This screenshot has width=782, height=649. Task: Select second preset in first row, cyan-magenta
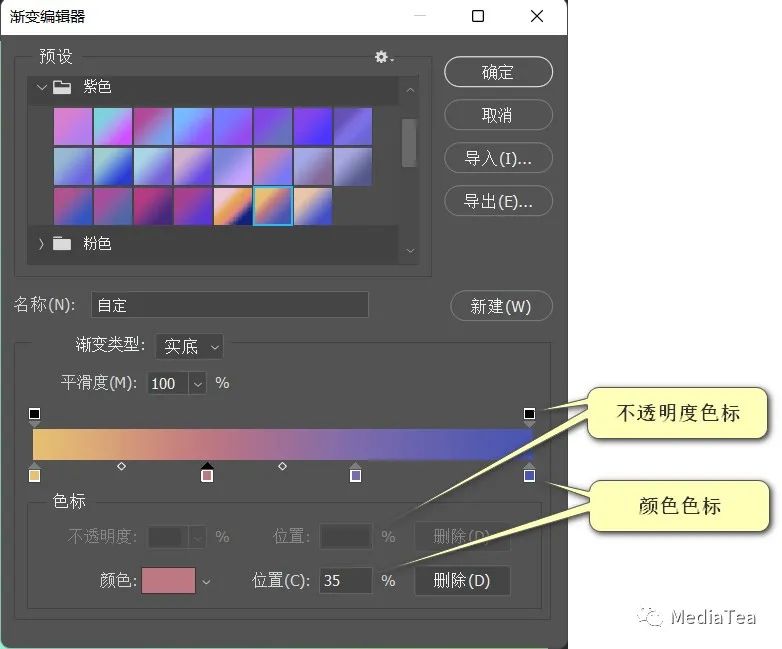[x=113, y=127]
